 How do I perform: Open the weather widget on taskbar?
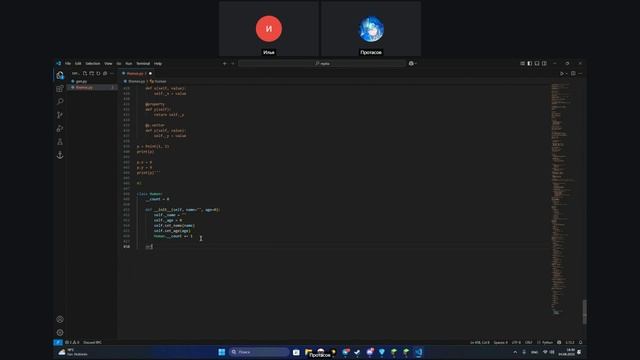click(x=73, y=352)
